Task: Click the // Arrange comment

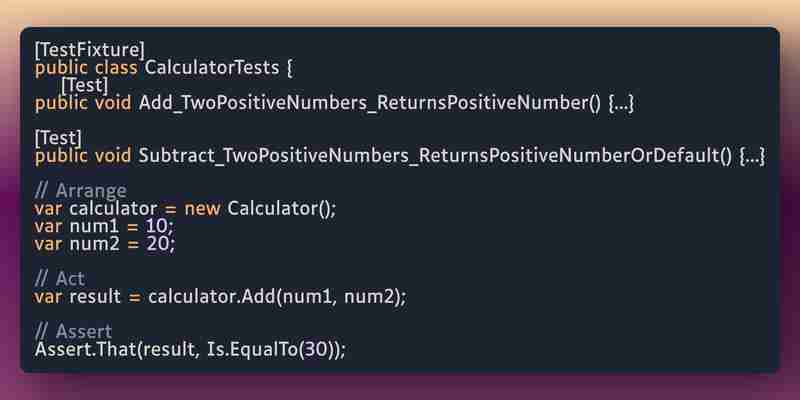Action: (81, 191)
